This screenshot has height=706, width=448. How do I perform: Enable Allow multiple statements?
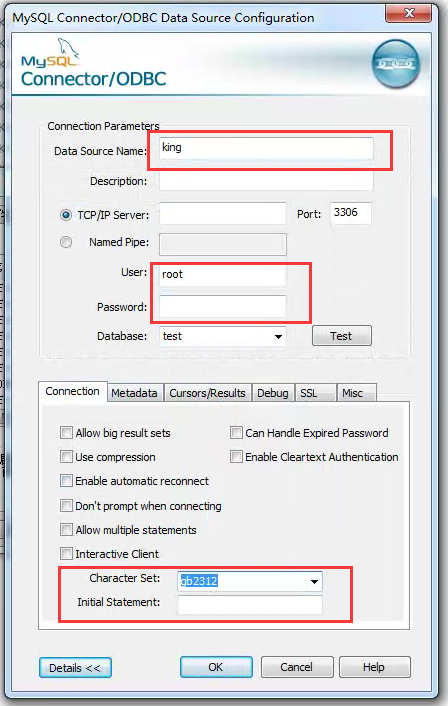66,529
